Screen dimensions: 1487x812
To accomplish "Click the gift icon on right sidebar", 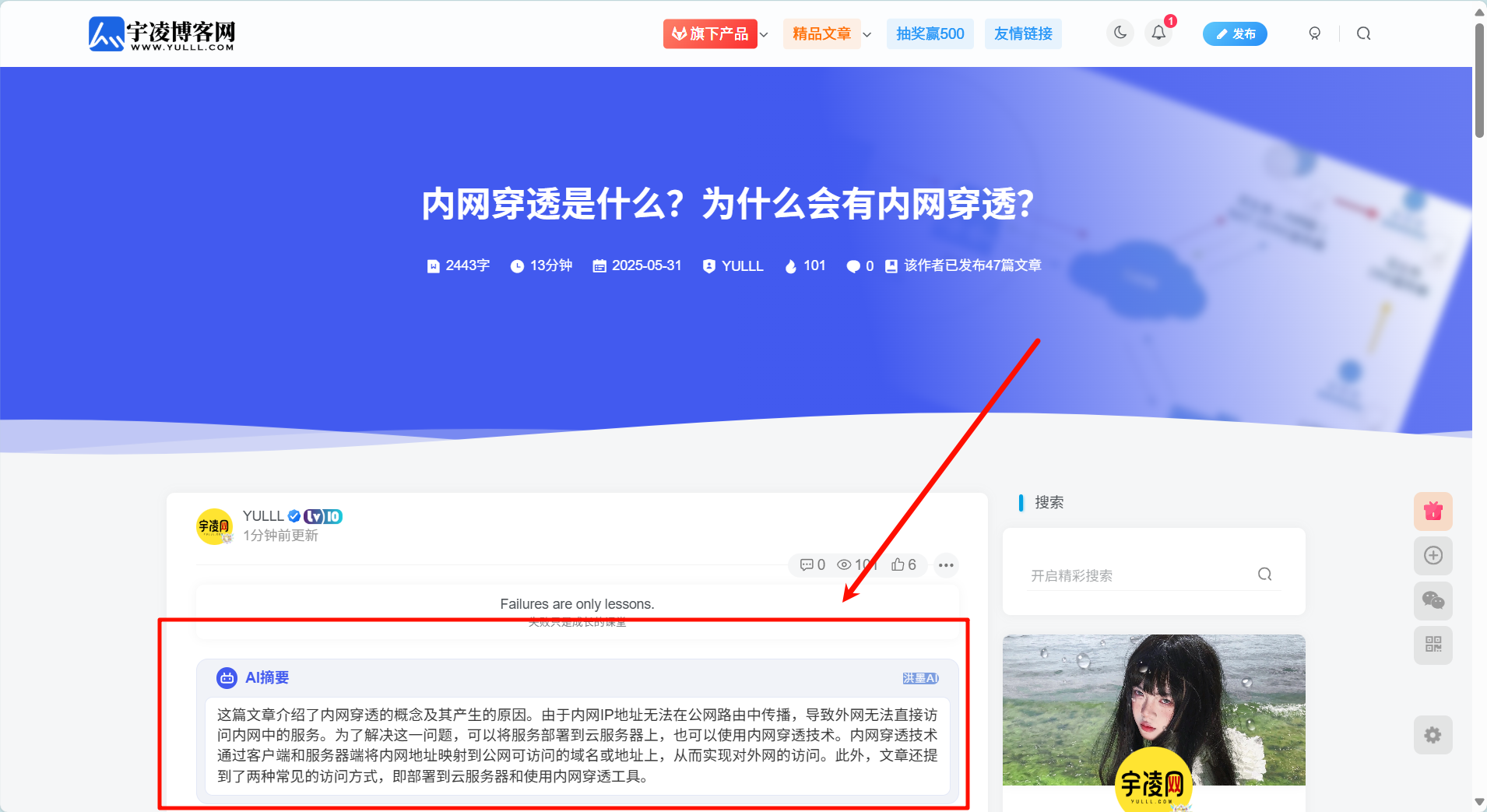I will coord(1433,511).
